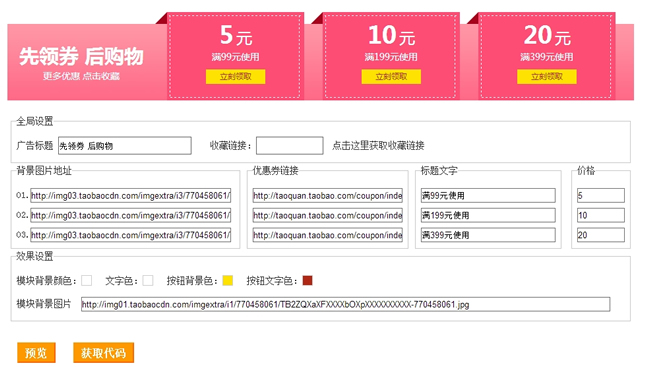Pick red 按钮文字色 swatch
The width and height of the screenshot is (650, 367).
click(307, 281)
